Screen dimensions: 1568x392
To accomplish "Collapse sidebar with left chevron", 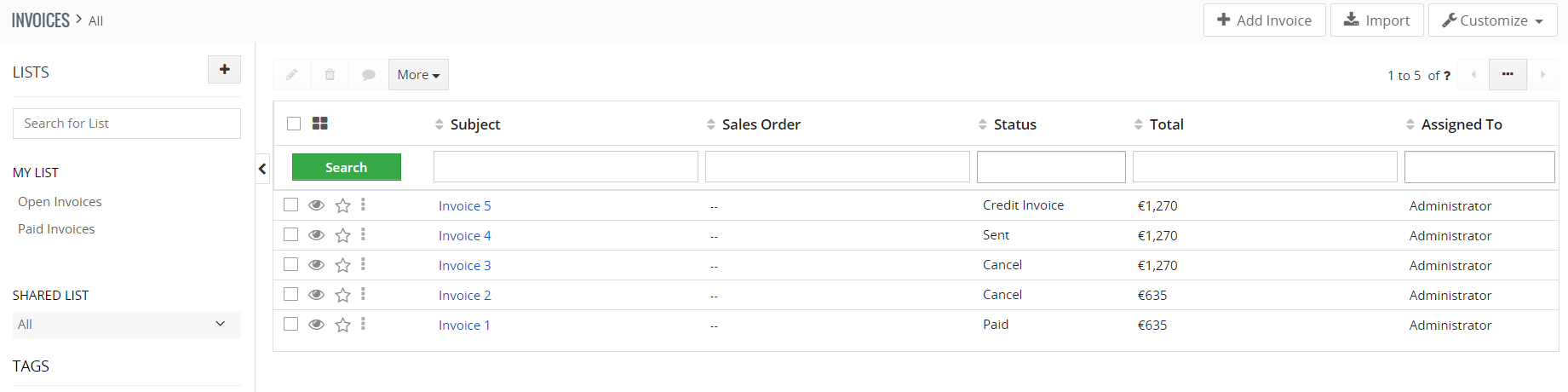I will [x=262, y=169].
